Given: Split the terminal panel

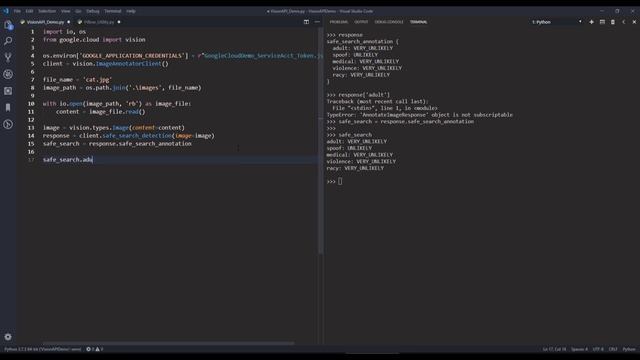Looking at the screenshot, I should [x=602, y=22].
